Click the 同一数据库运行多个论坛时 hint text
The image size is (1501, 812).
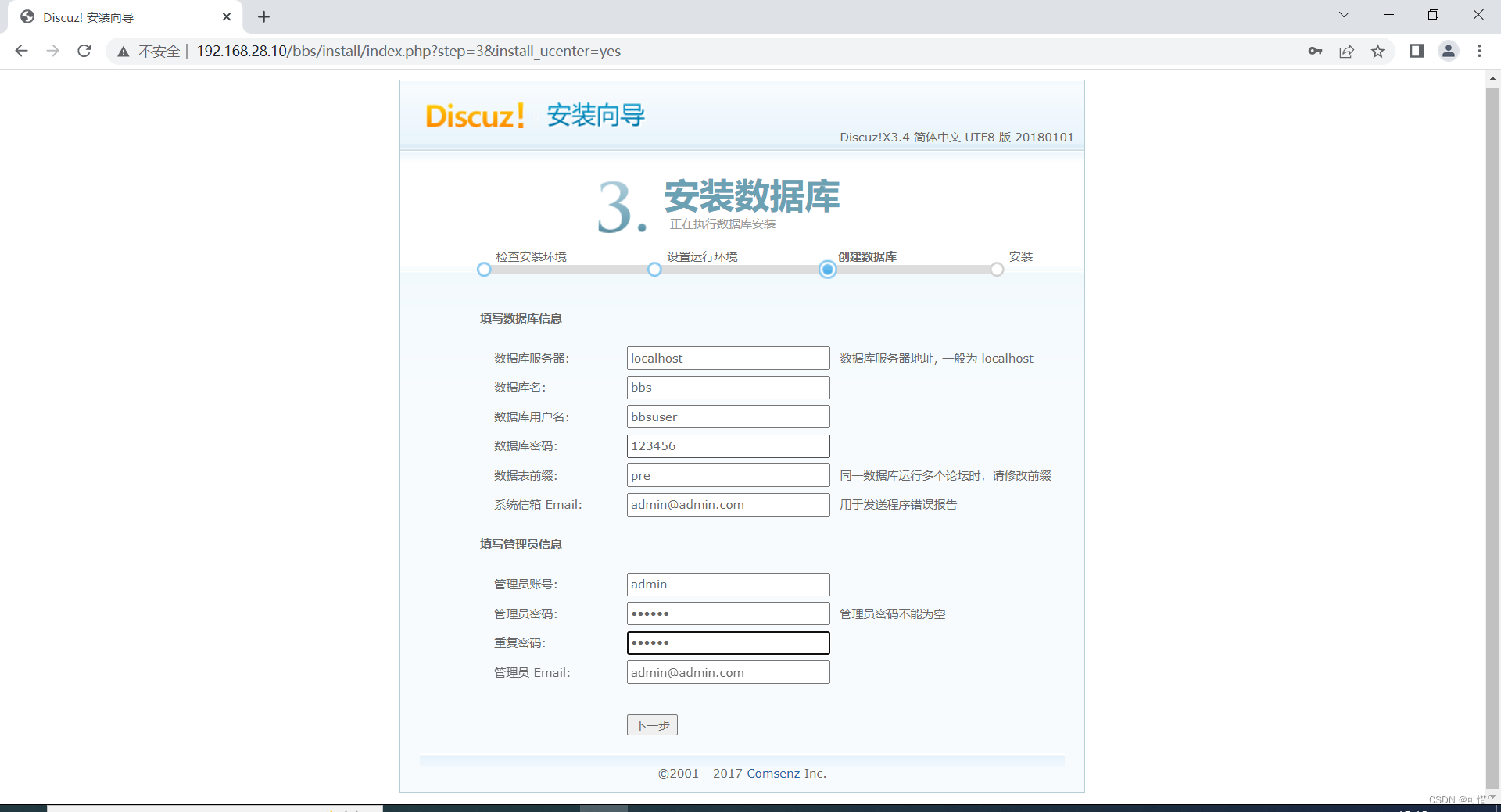click(945, 476)
